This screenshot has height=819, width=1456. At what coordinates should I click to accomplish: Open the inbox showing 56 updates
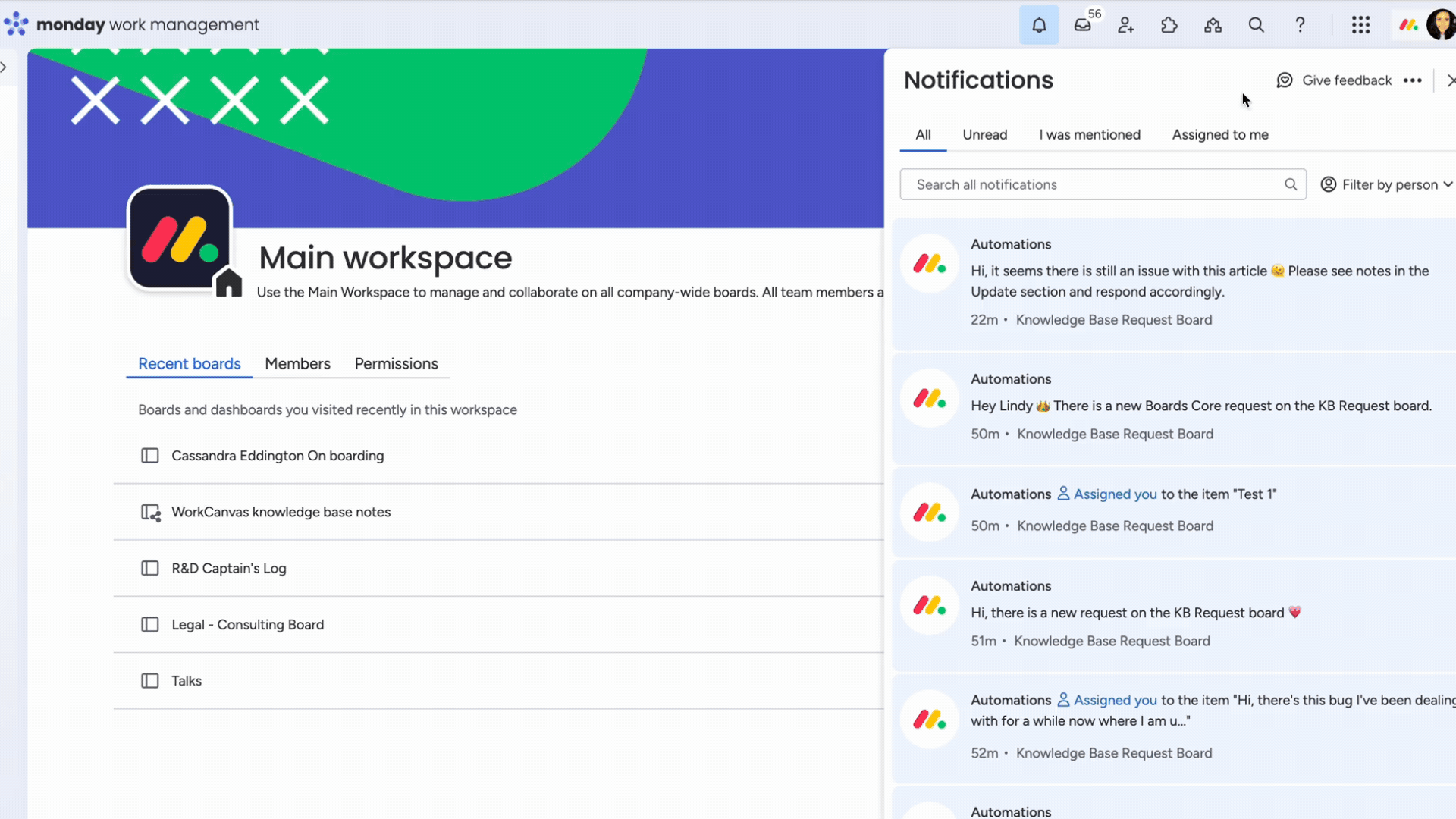pyautogui.click(x=1082, y=24)
